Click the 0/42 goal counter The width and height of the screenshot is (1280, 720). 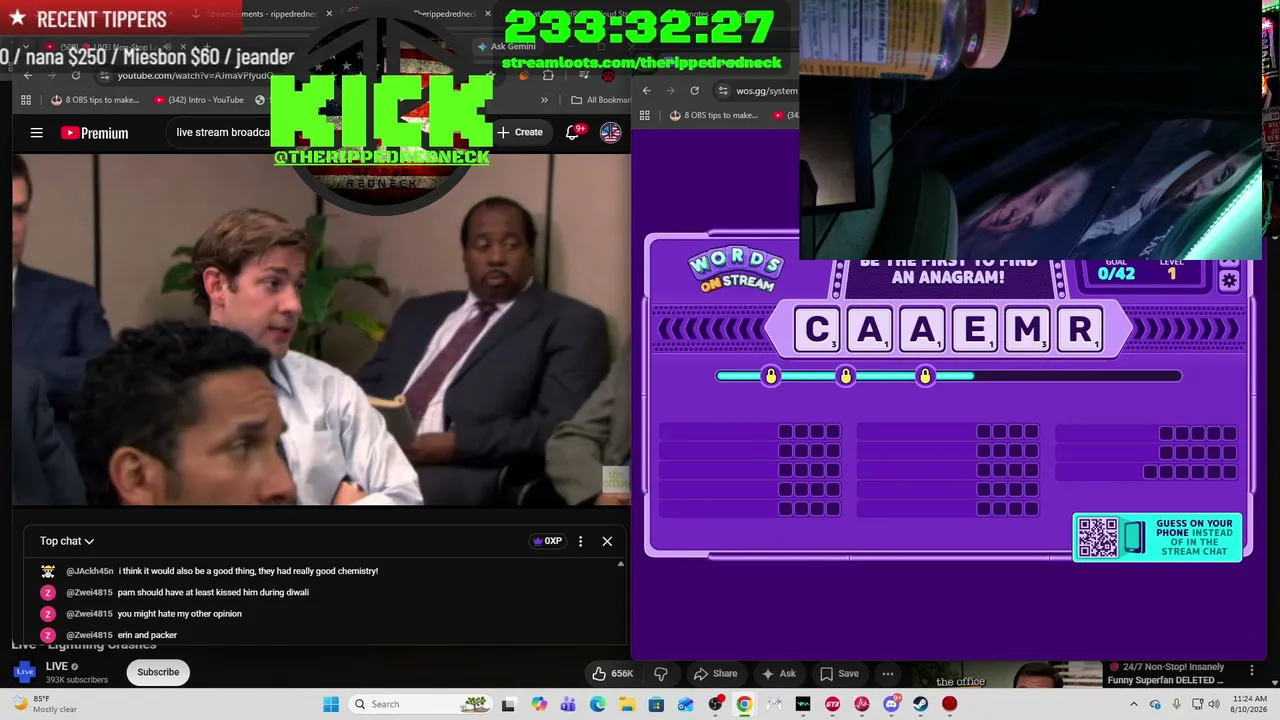[x=1116, y=272]
